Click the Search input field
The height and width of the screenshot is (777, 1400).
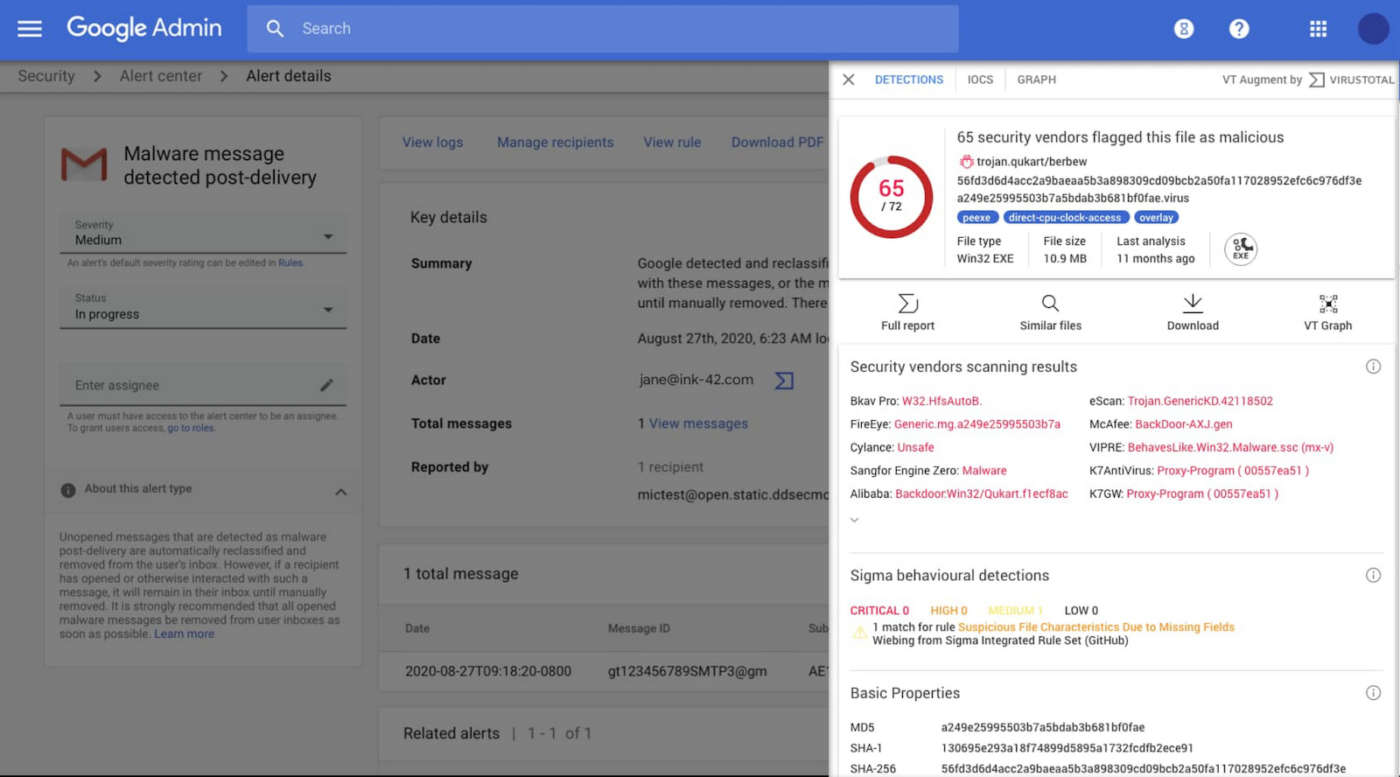600,29
